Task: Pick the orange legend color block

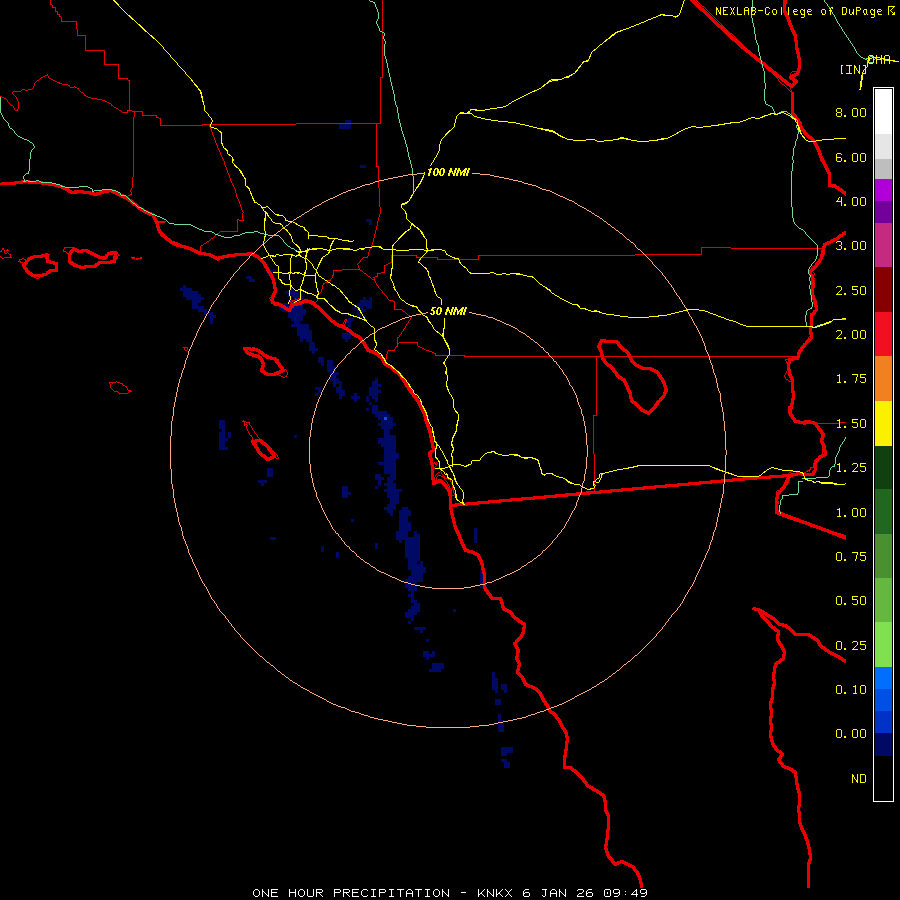Action: pos(883,378)
